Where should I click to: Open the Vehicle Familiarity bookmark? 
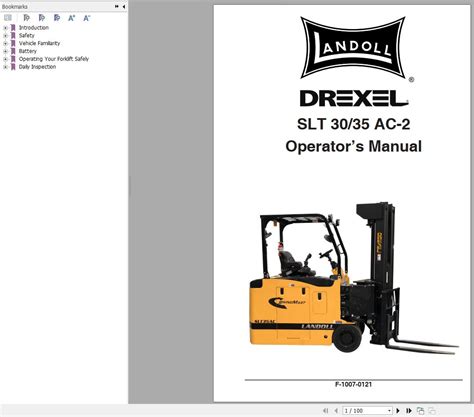coord(39,43)
